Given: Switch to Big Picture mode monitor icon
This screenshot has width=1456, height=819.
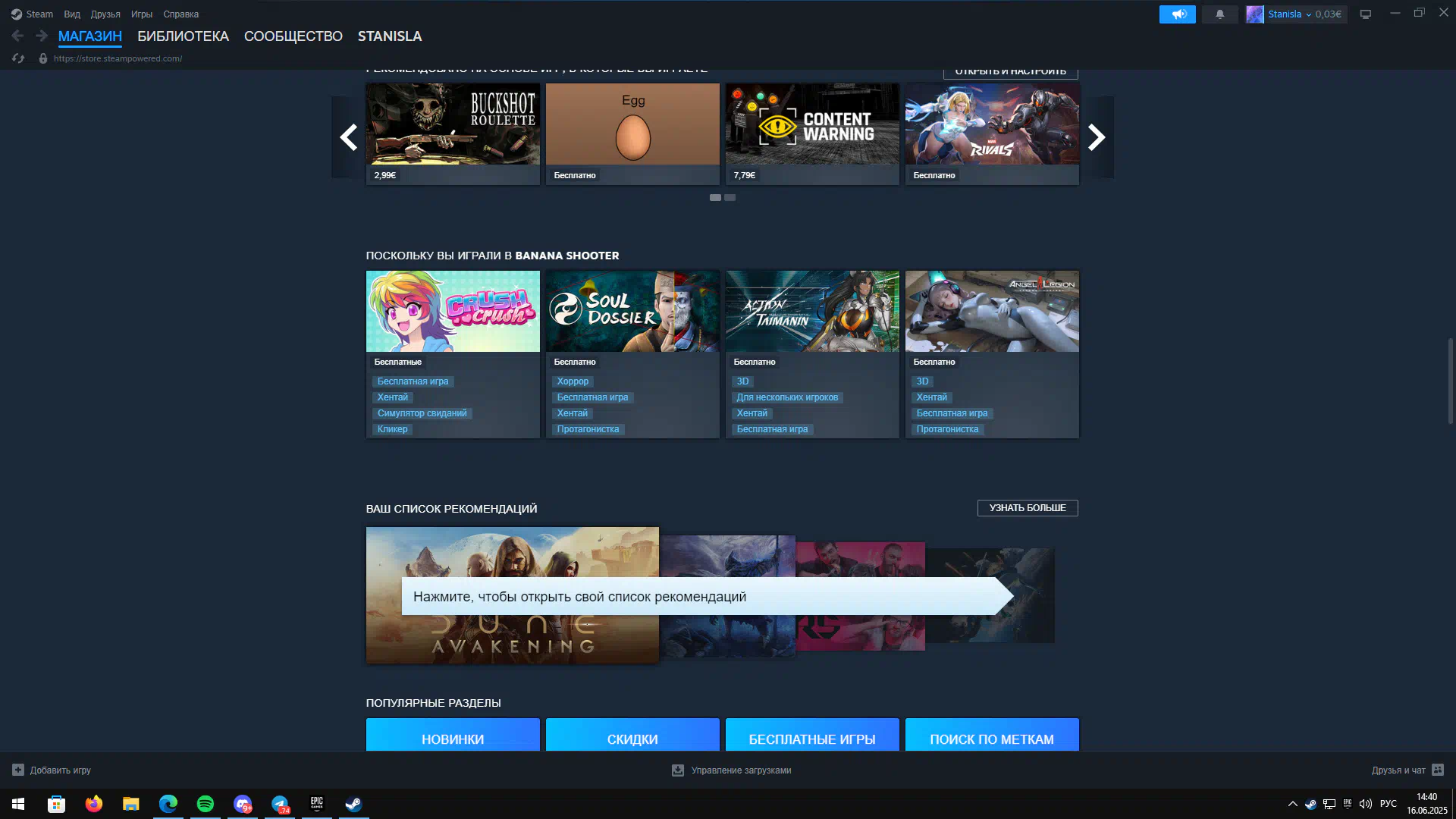Looking at the screenshot, I should 1365,14.
